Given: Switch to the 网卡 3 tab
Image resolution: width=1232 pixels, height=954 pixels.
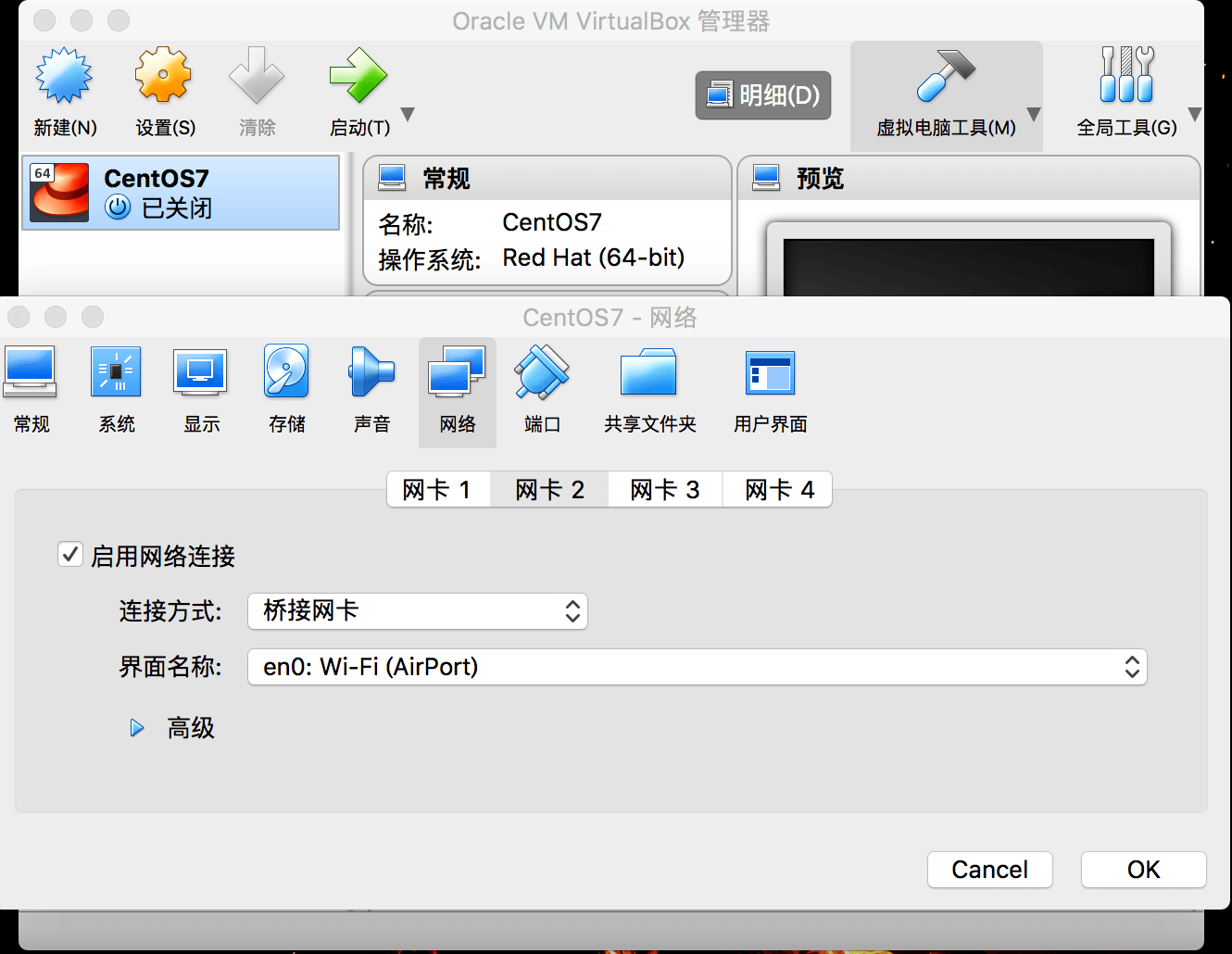Looking at the screenshot, I should click(x=664, y=489).
